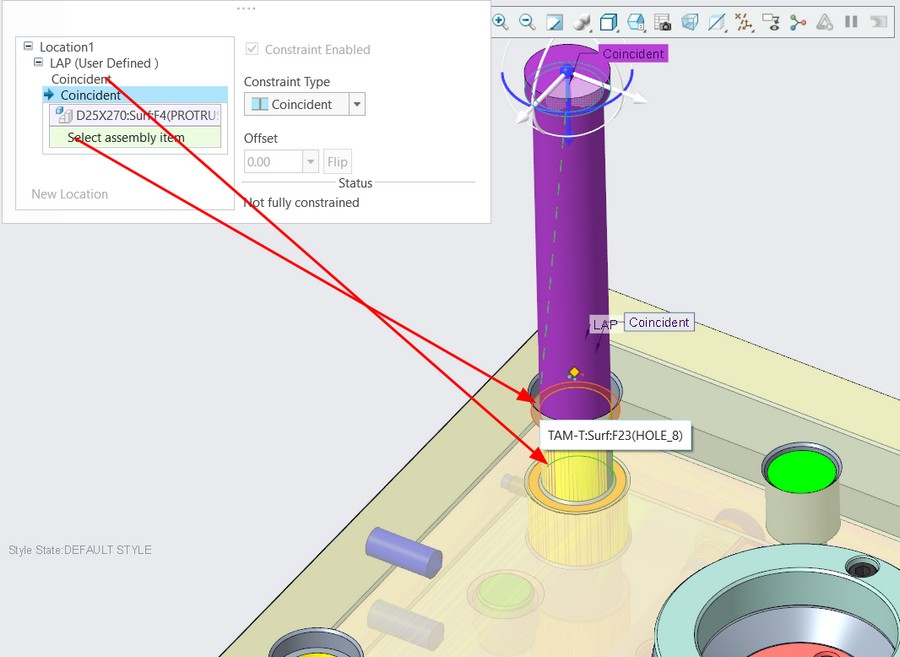
Task: Open the Offset value dropdown arrow
Action: (x=311, y=162)
